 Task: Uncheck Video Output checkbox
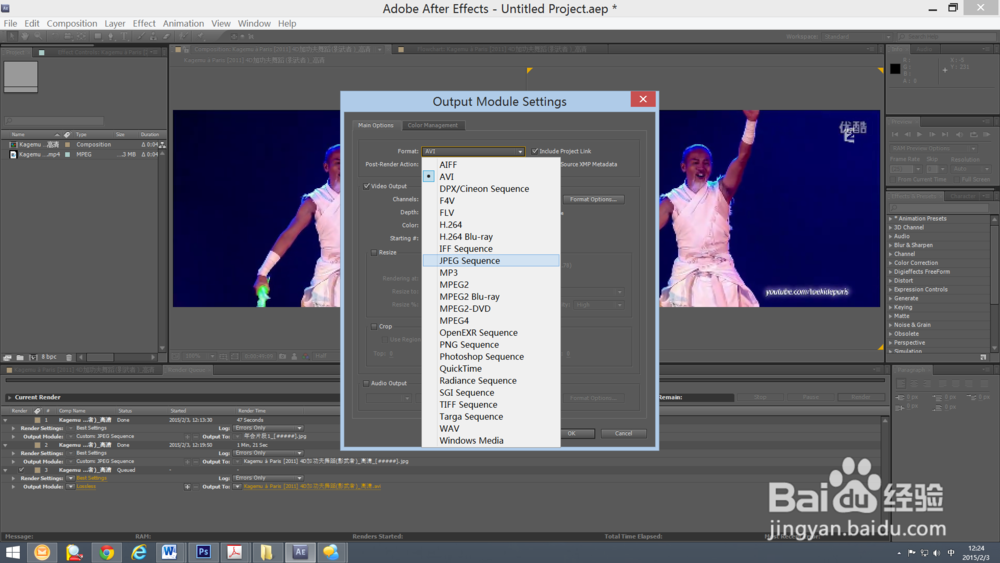tap(367, 186)
